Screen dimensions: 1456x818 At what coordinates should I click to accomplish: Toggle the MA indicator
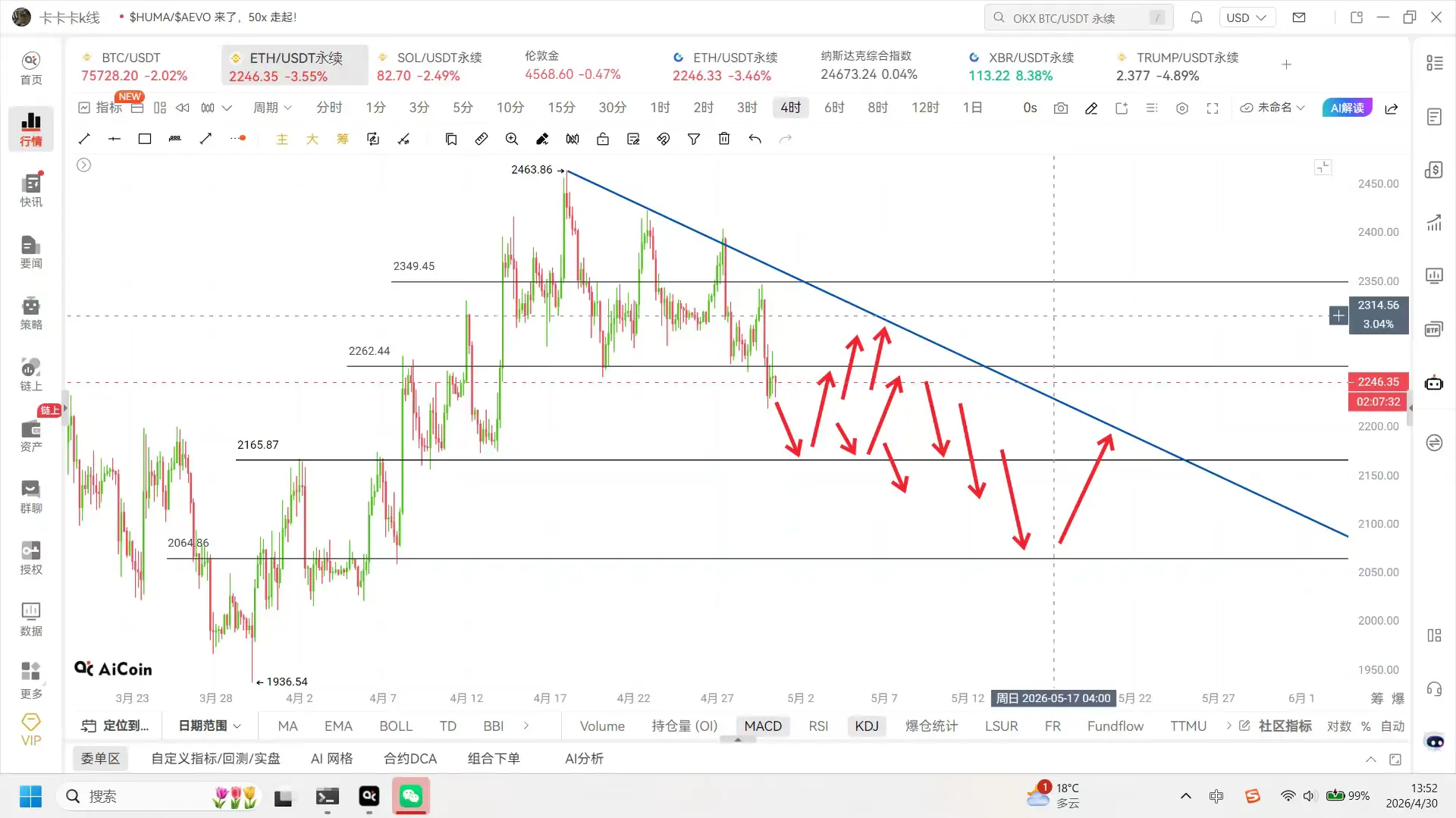[287, 726]
